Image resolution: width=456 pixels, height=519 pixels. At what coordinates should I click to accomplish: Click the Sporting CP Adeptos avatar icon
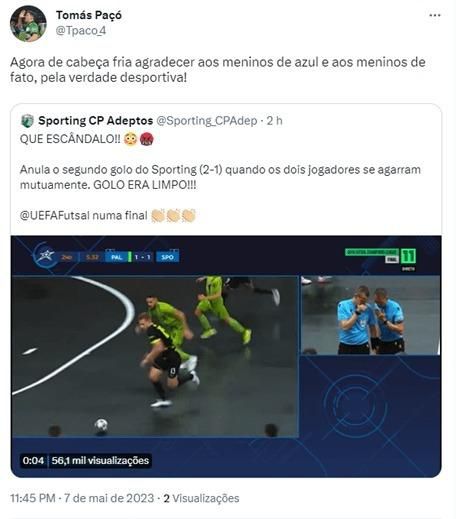pyautogui.click(x=27, y=121)
